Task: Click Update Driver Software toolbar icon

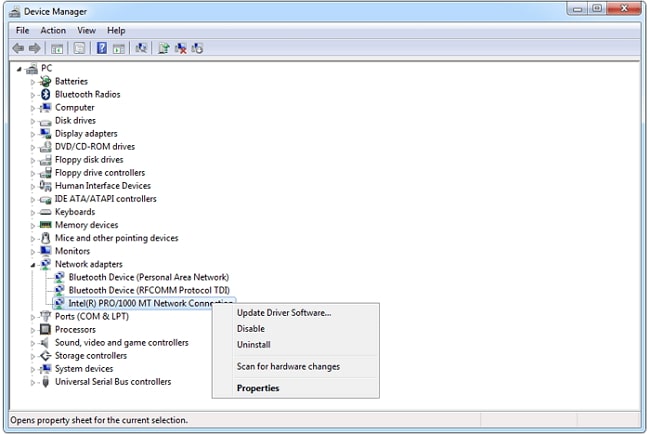Action: click(x=164, y=48)
